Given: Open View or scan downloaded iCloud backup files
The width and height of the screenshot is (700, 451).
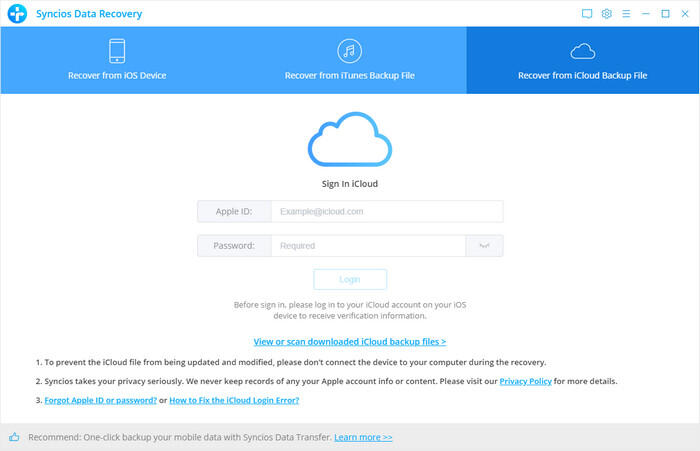Looking at the screenshot, I should coord(349,341).
